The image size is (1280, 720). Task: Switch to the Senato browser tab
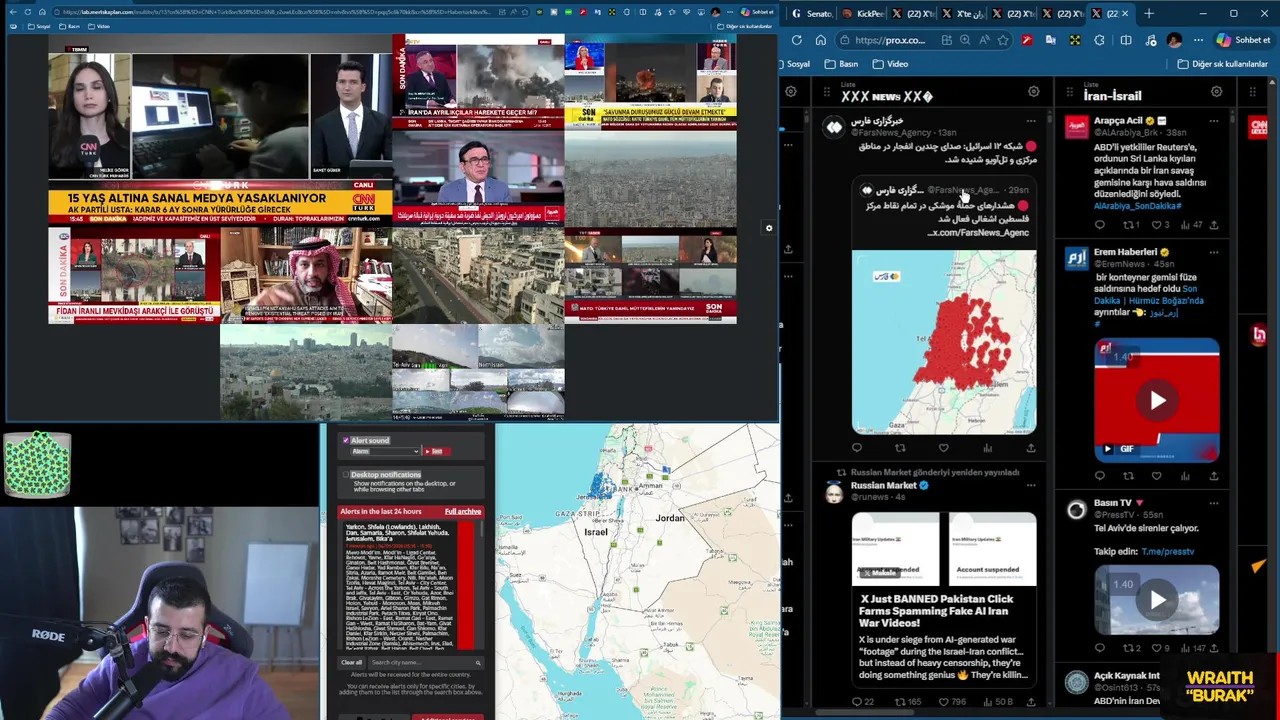(812, 14)
